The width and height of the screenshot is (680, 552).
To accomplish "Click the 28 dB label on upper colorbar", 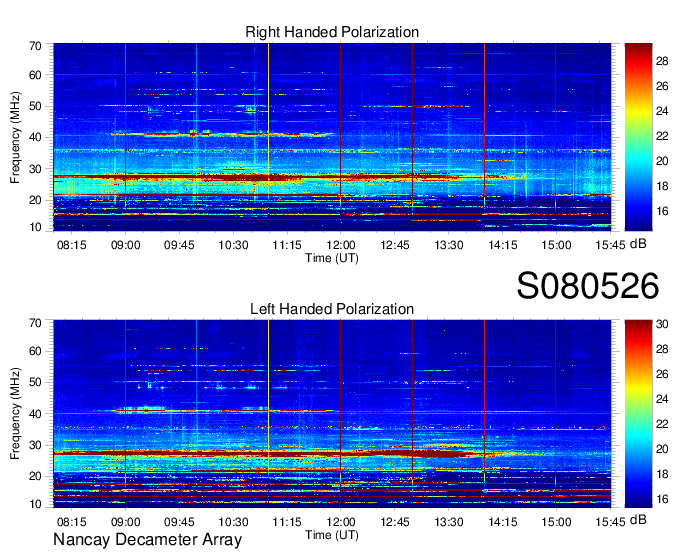I will click(x=662, y=61).
